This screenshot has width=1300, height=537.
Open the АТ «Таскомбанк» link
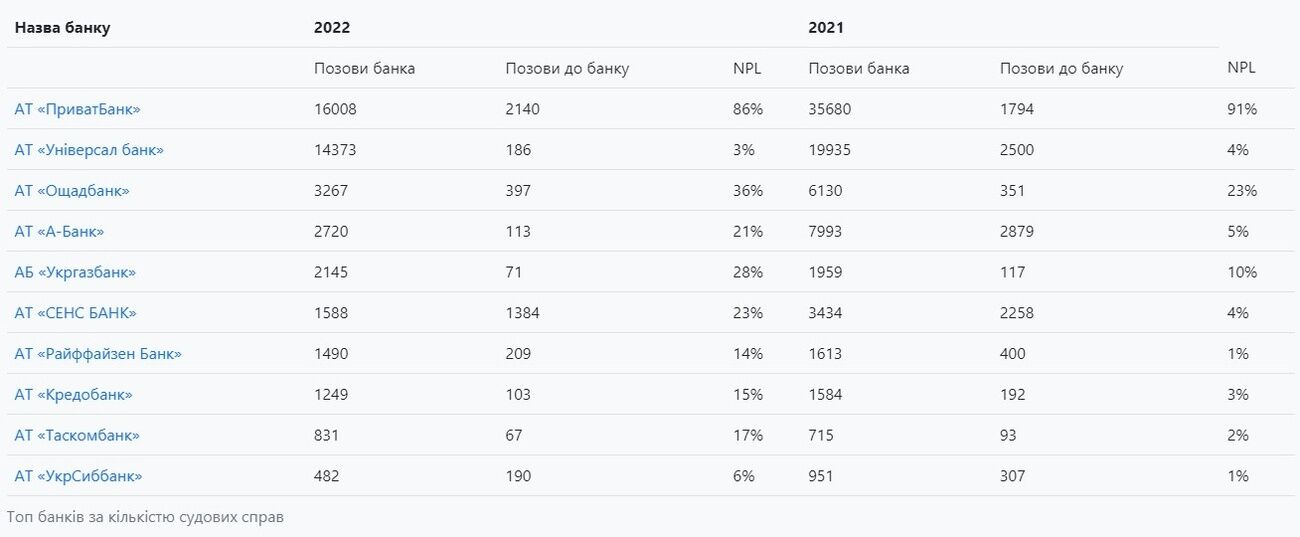[x=77, y=436]
